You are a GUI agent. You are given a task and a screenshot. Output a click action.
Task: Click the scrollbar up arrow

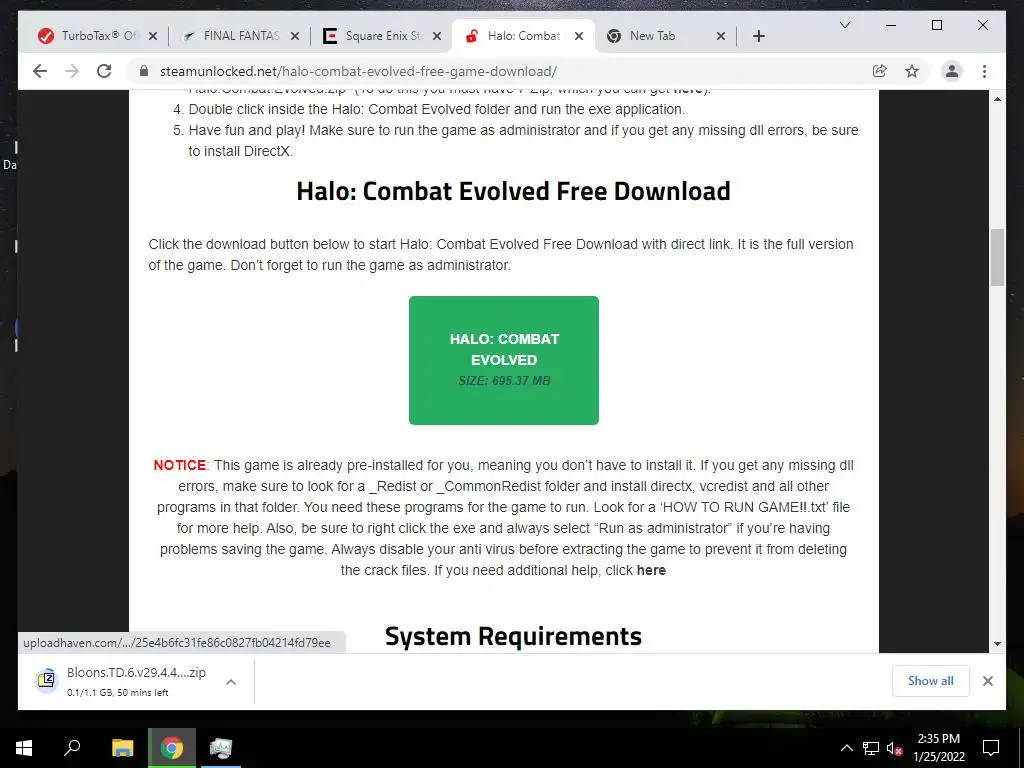pyautogui.click(x=997, y=99)
